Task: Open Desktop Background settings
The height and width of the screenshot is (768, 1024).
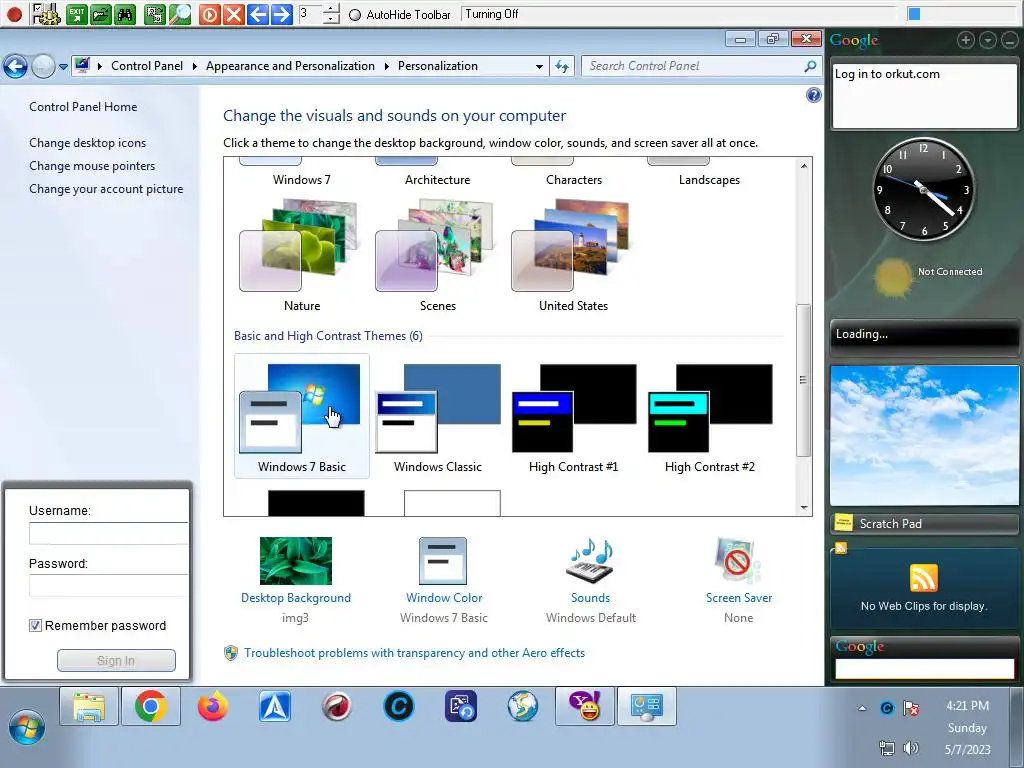Action: [x=296, y=581]
